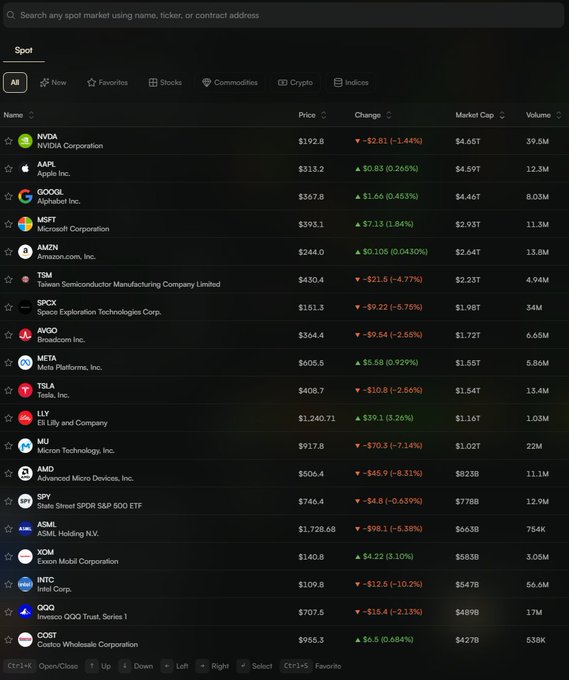This screenshot has height=680, width=569.
Task: Click the Tesla logo in TSLA row
Action: (25, 390)
